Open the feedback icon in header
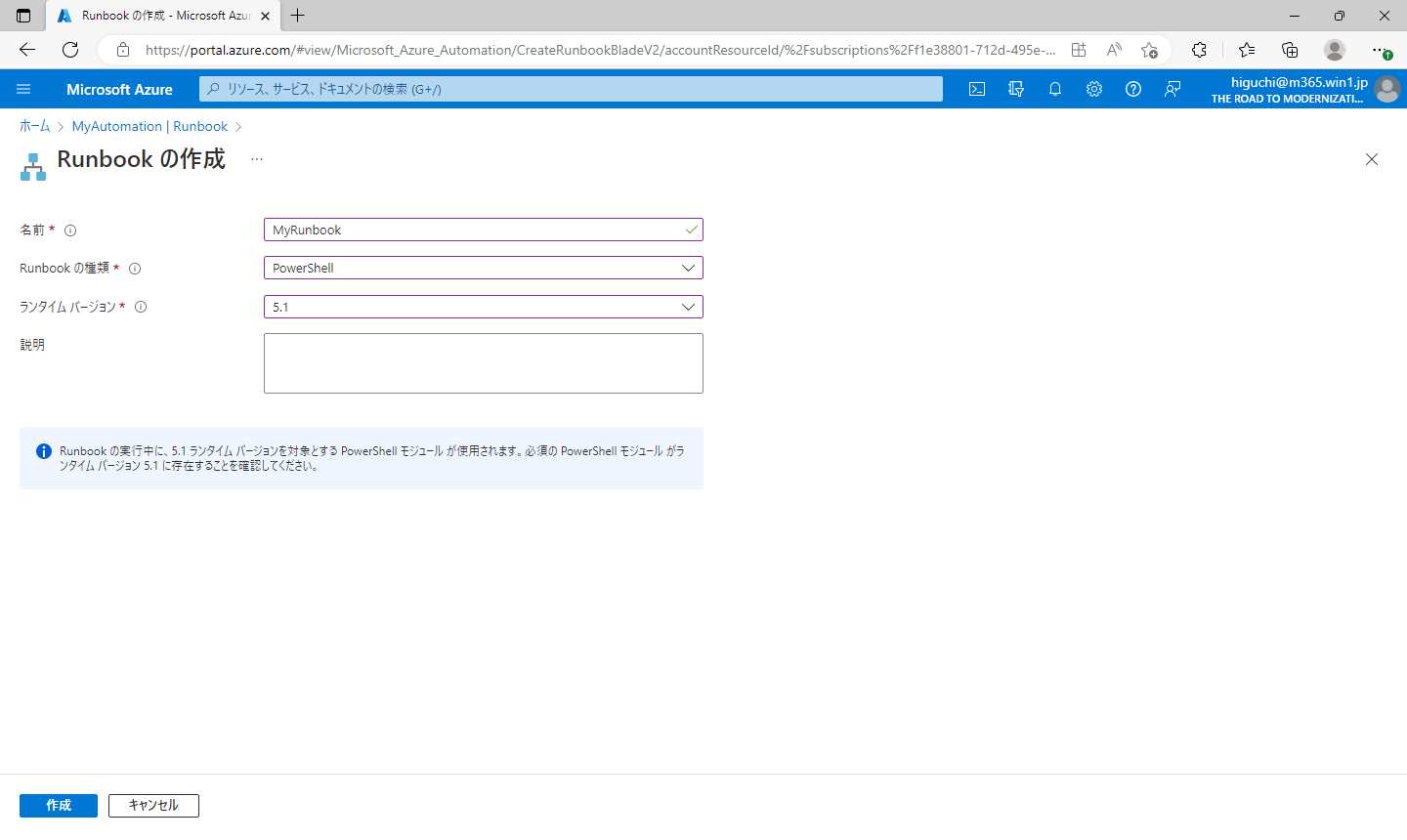 tap(1172, 89)
